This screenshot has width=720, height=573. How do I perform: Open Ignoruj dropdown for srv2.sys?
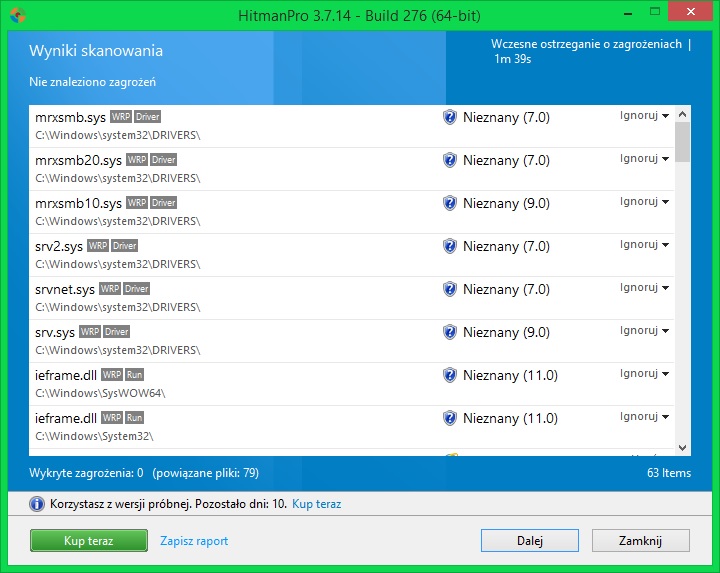tap(644, 244)
